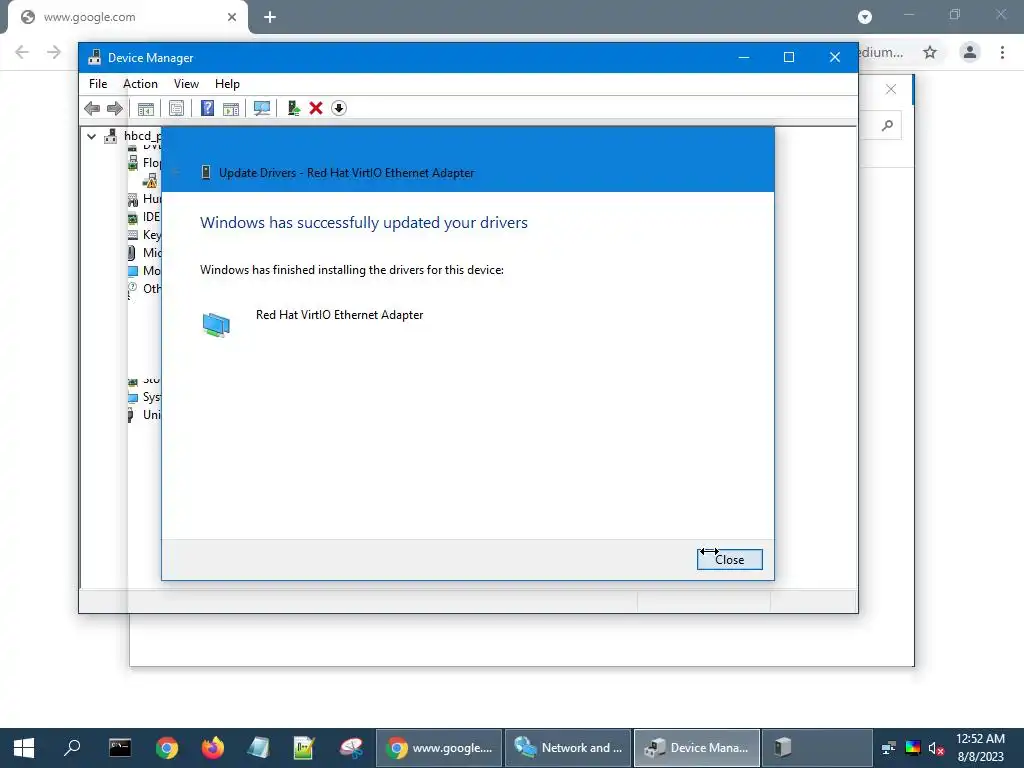Open the View menu in Device Manager
Screen dimensions: 1024x768
[x=186, y=84]
